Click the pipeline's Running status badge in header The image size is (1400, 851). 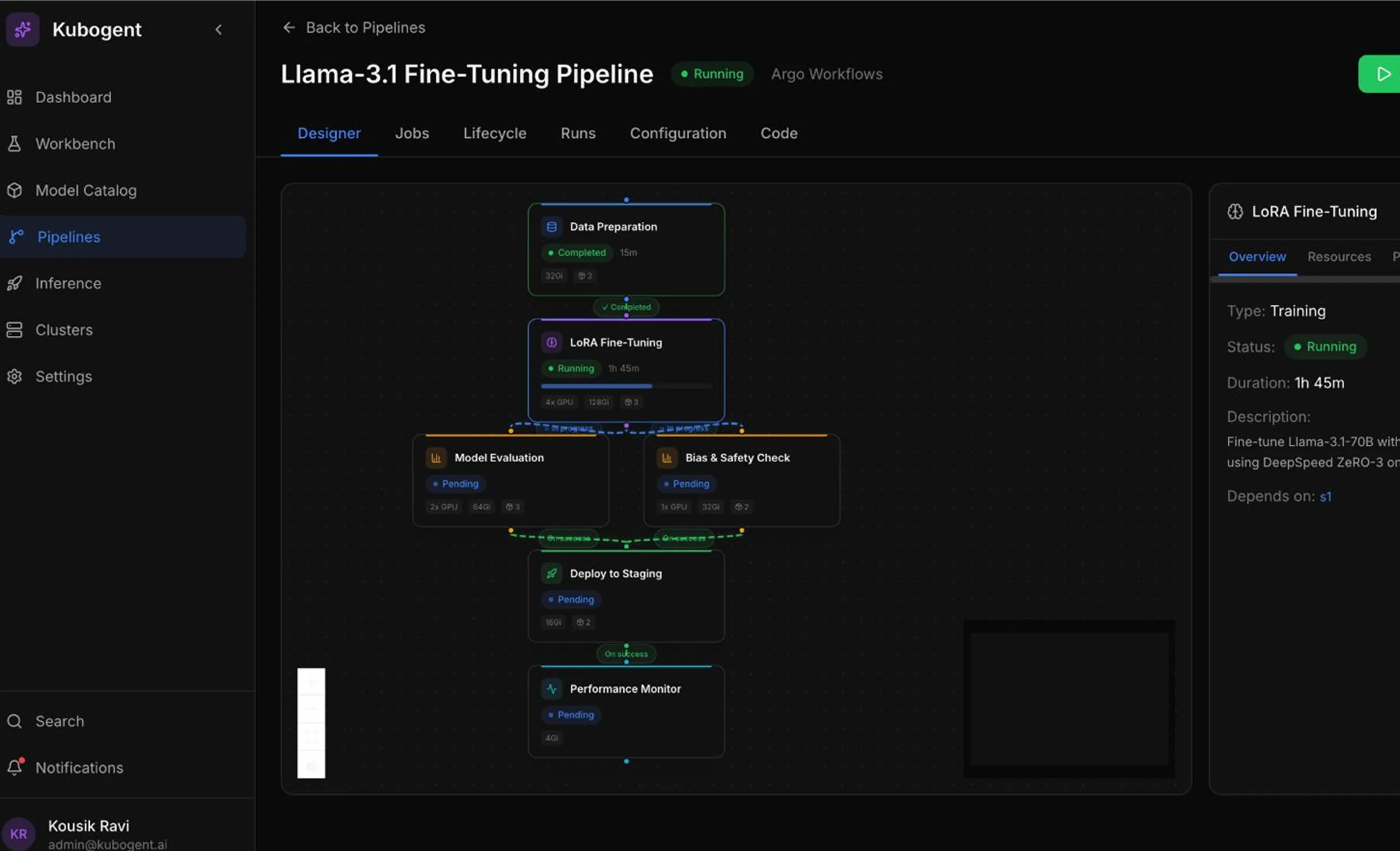712,74
